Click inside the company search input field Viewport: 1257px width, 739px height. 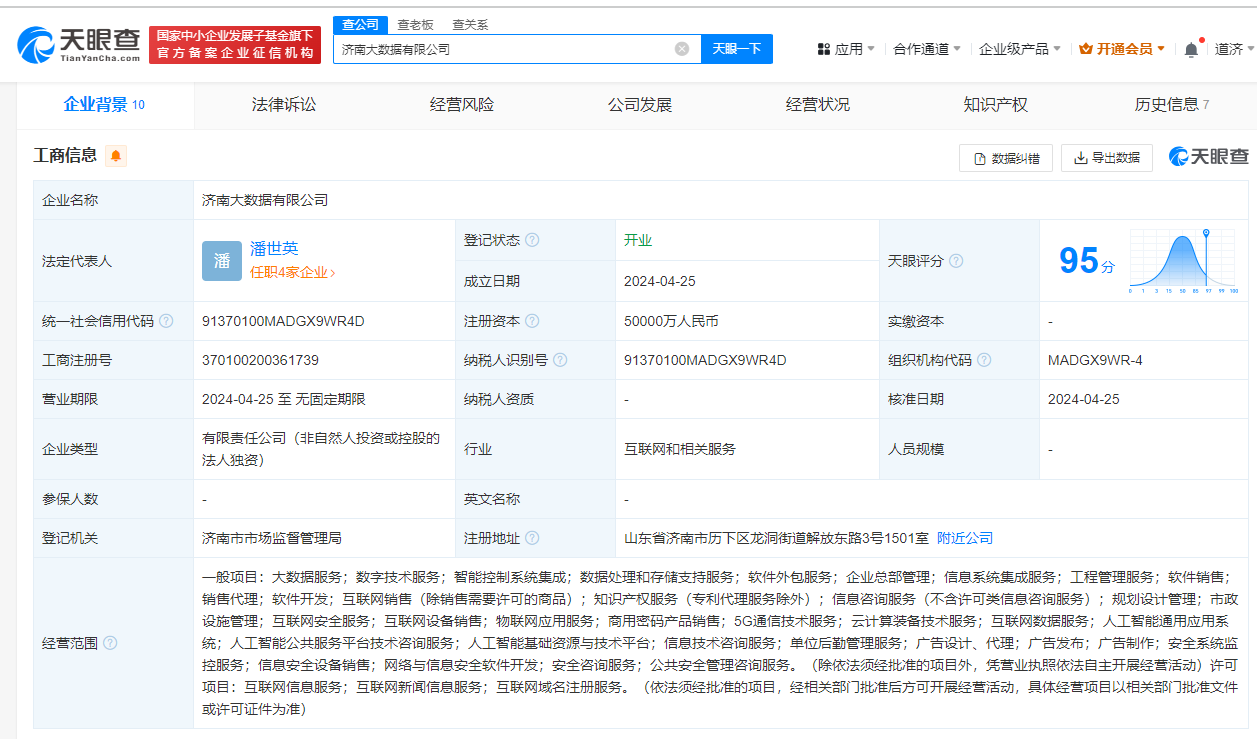pos(500,48)
